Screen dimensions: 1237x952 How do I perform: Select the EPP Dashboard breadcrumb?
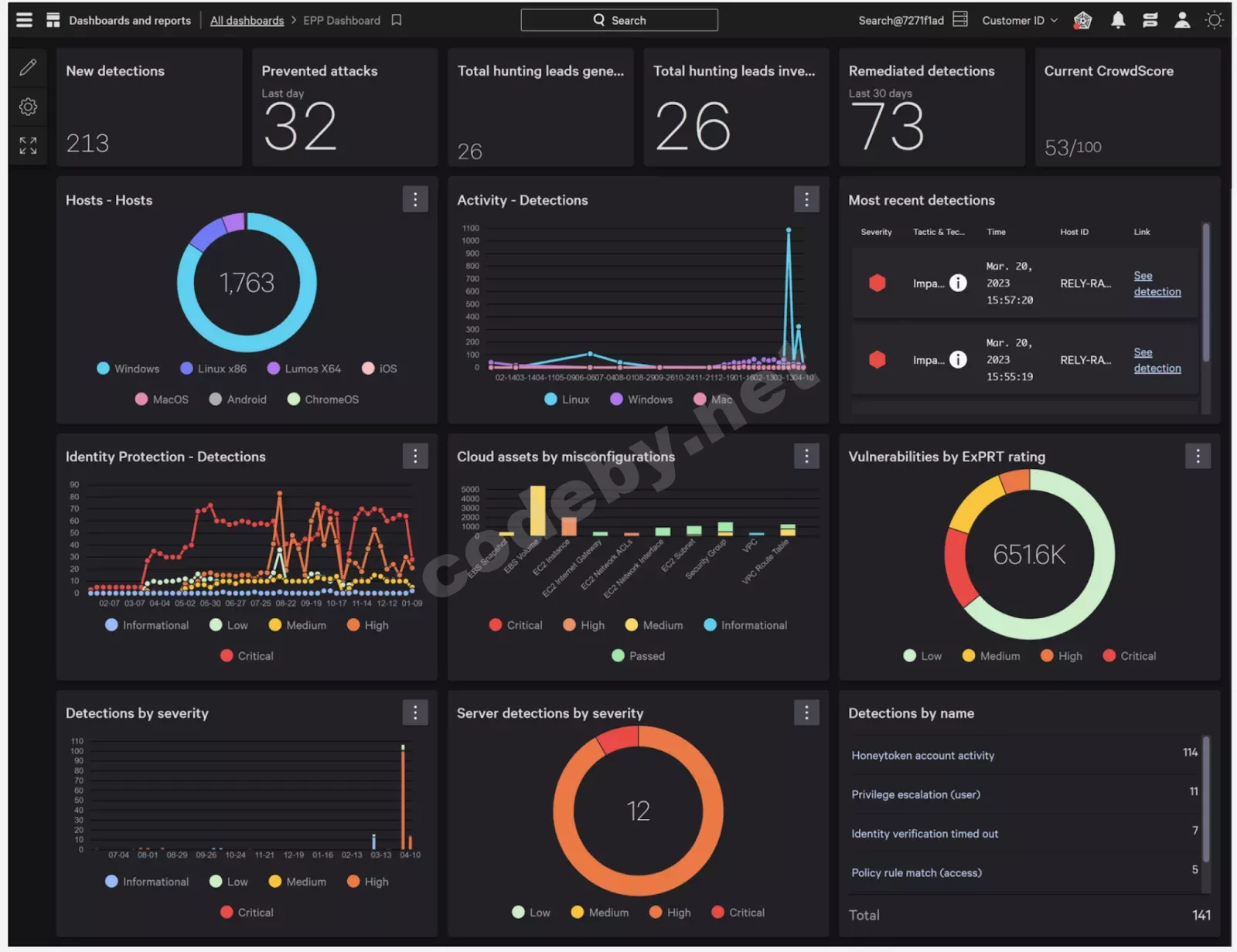coord(342,20)
